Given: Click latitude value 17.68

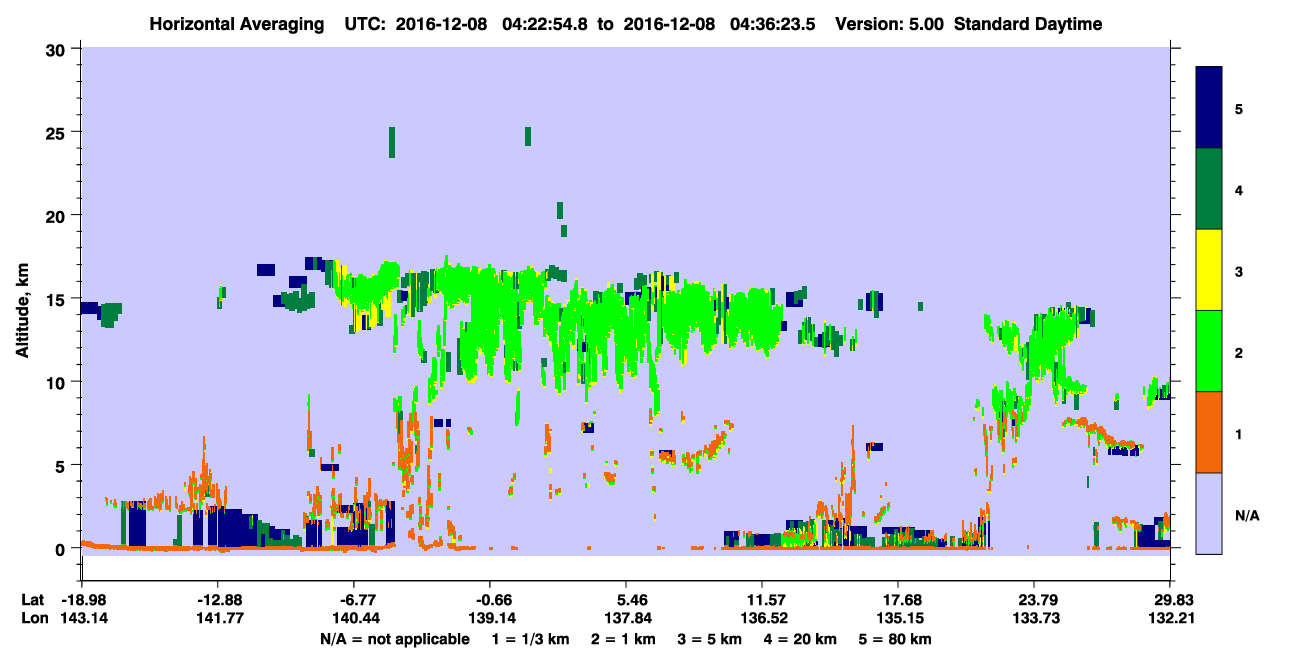Looking at the screenshot, I should pos(898,600).
